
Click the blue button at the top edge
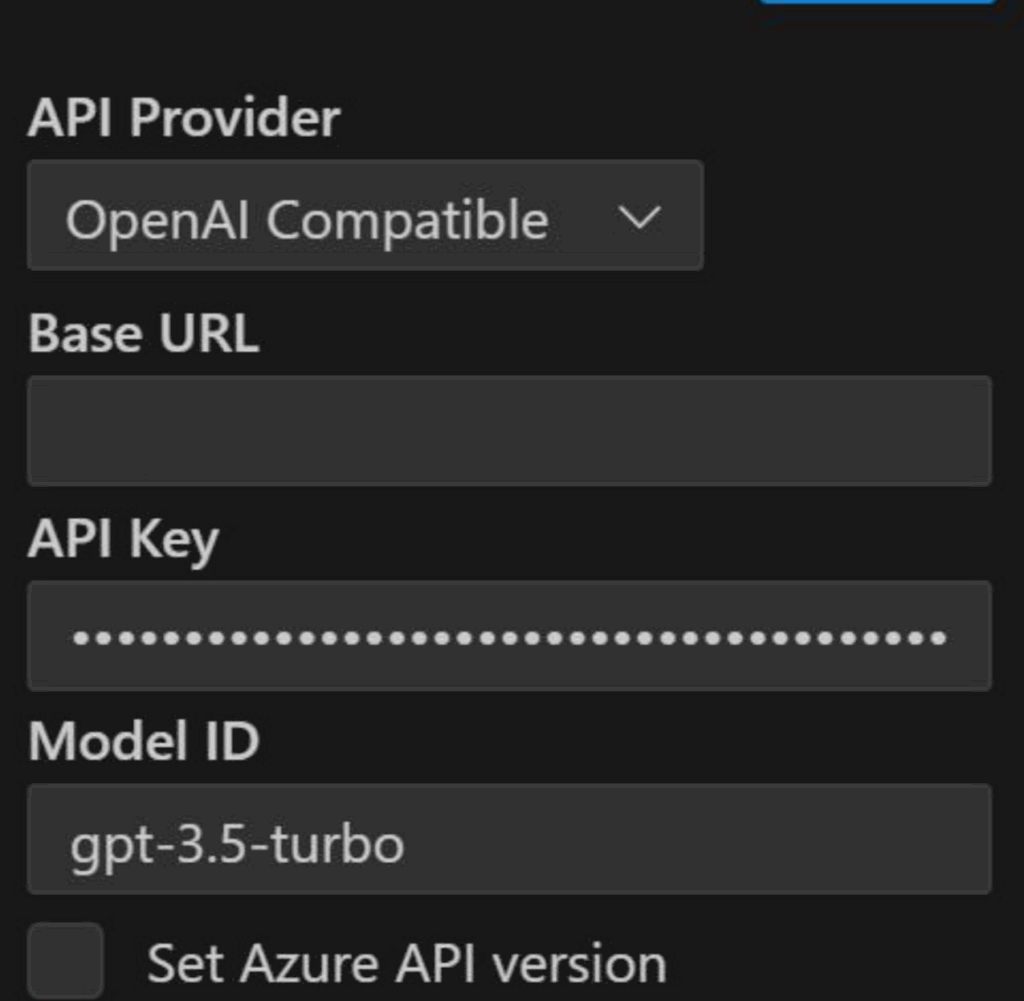[x=877, y=2]
